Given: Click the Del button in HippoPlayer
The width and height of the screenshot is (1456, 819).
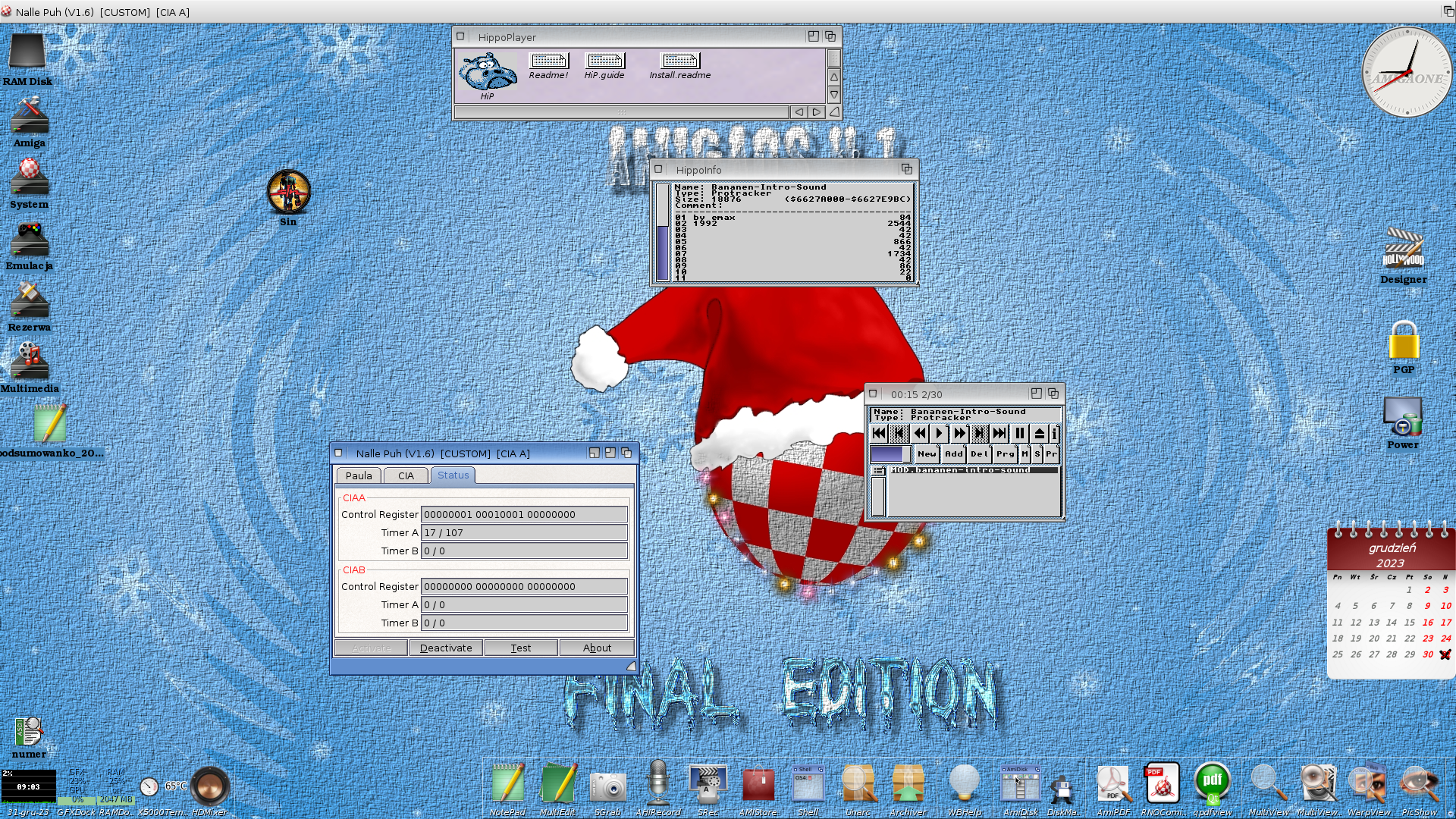Looking at the screenshot, I should [979, 454].
